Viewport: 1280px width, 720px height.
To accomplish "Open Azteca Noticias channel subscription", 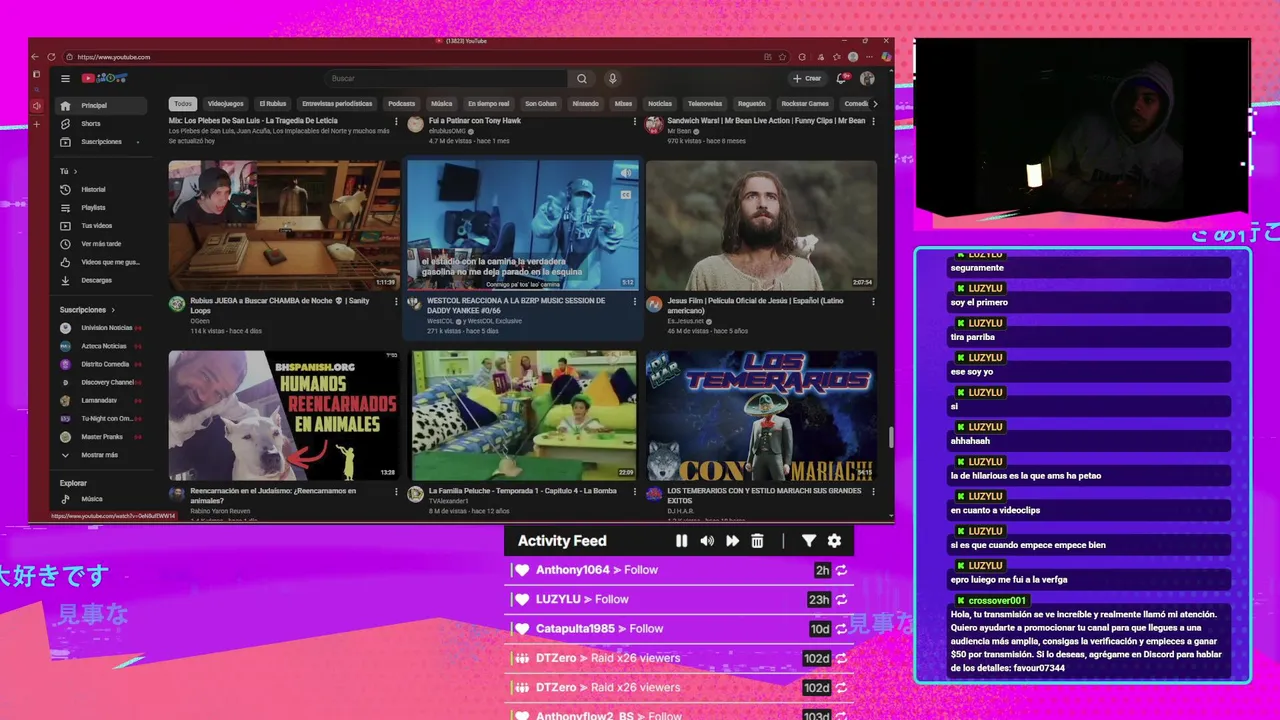I will [101, 346].
